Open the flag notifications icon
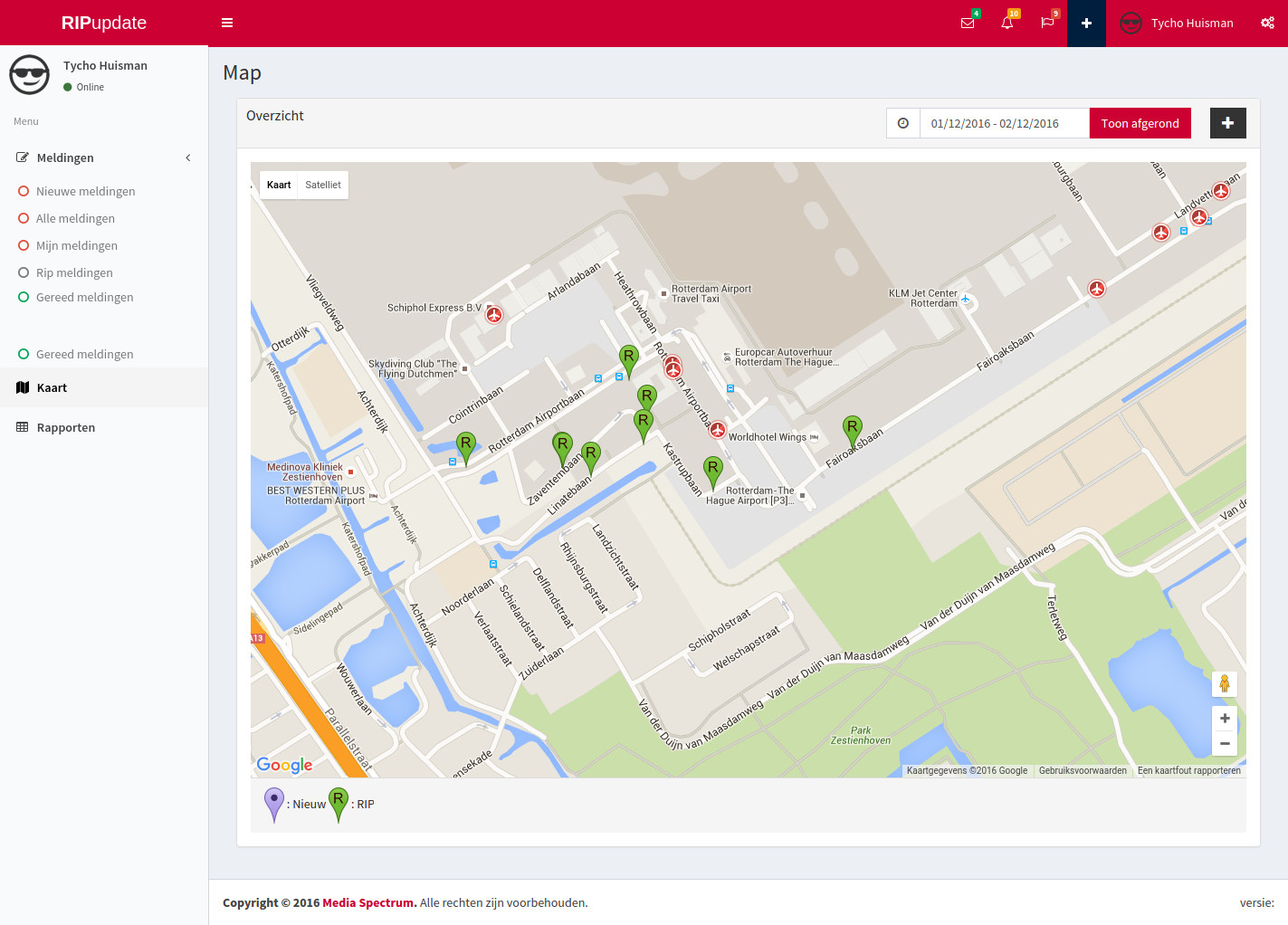 (1047, 23)
